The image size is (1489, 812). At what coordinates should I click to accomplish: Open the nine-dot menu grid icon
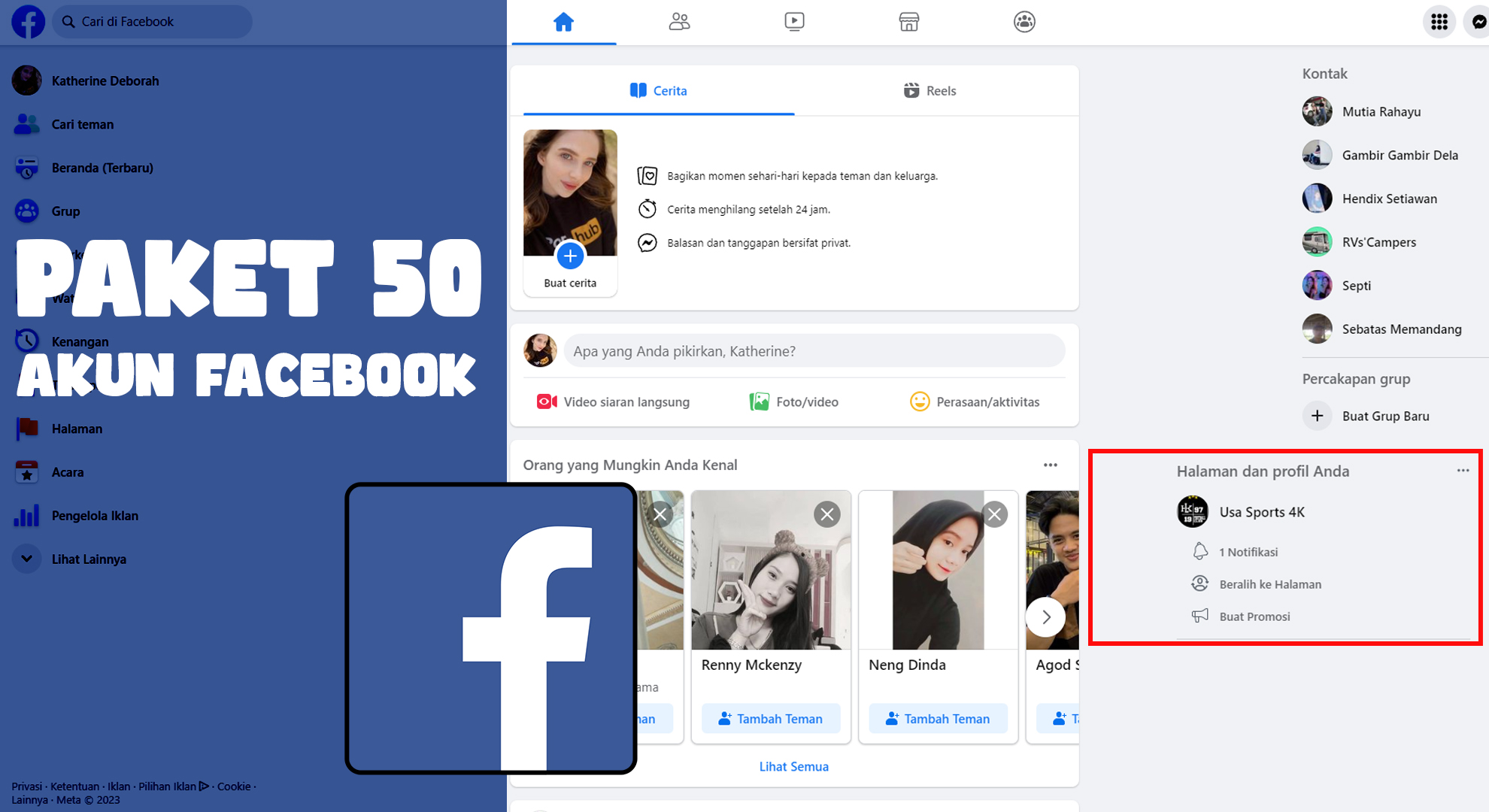(x=1439, y=22)
